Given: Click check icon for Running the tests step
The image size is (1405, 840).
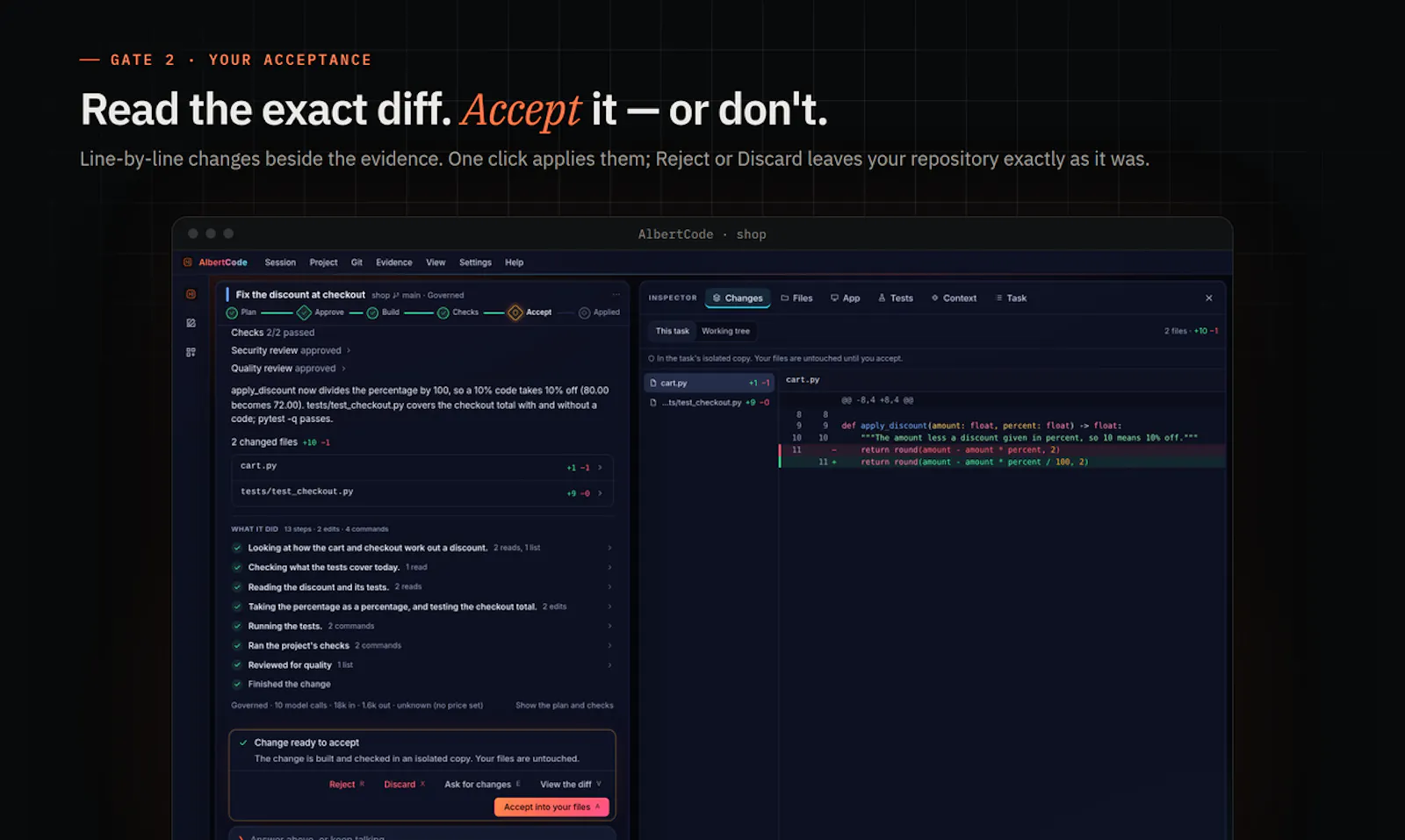Looking at the screenshot, I should 237,626.
